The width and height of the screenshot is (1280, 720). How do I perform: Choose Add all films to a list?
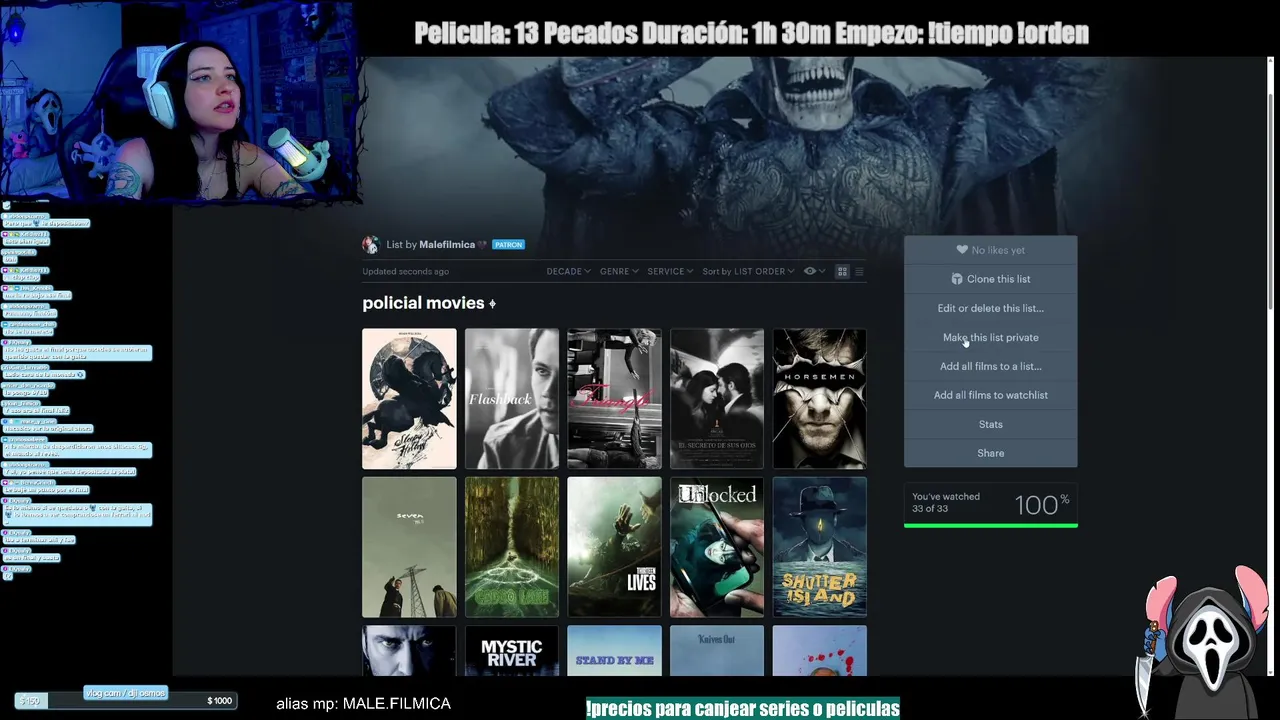991,366
